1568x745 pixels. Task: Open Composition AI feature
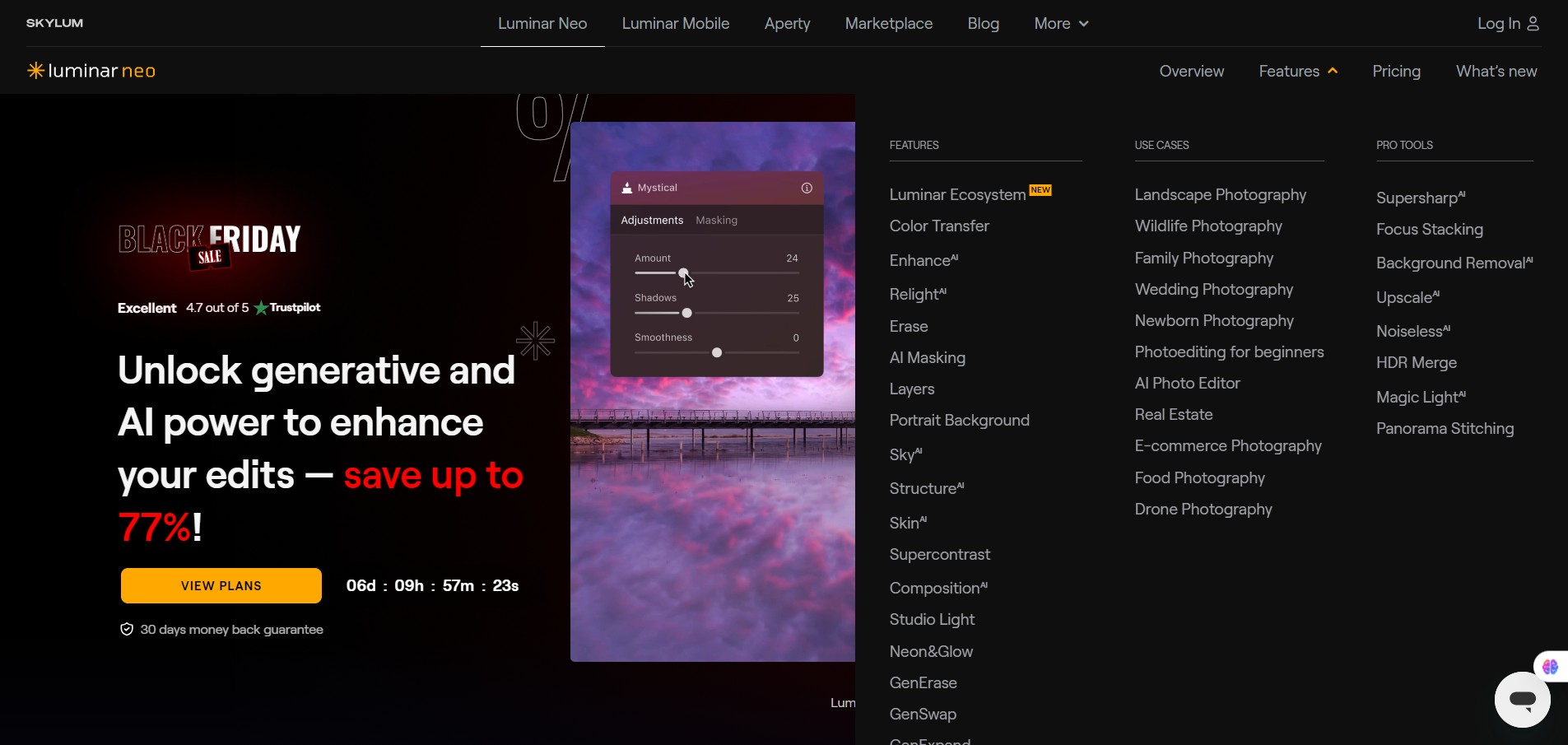coord(938,588)
